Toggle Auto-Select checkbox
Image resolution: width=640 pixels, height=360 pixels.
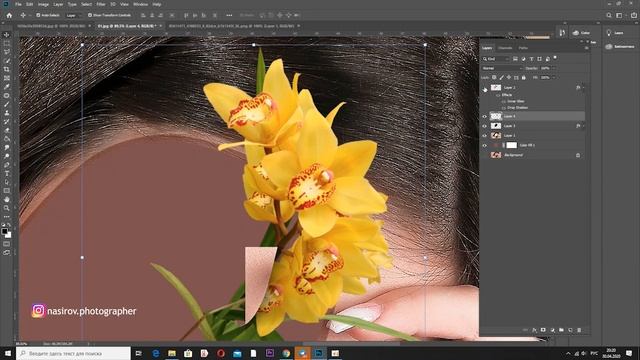tap(38, 15)
